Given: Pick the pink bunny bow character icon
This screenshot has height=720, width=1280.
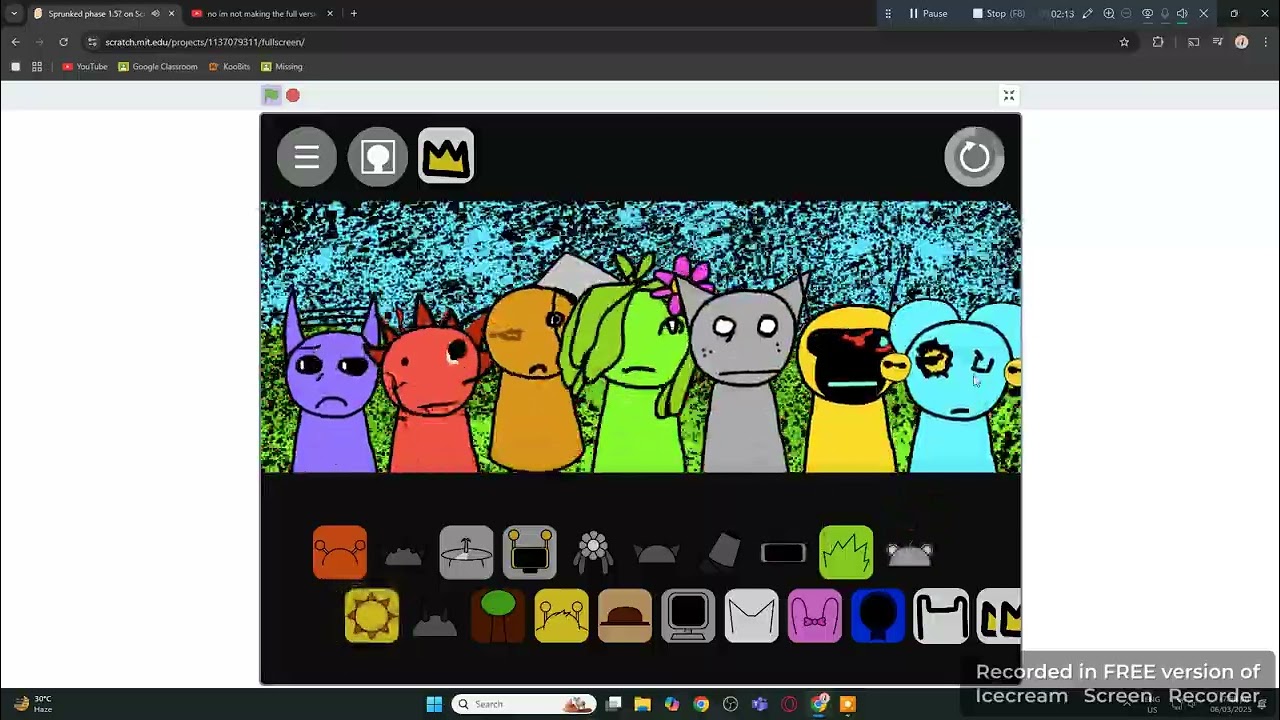Looking at the screenshot, I should [815, 615].
